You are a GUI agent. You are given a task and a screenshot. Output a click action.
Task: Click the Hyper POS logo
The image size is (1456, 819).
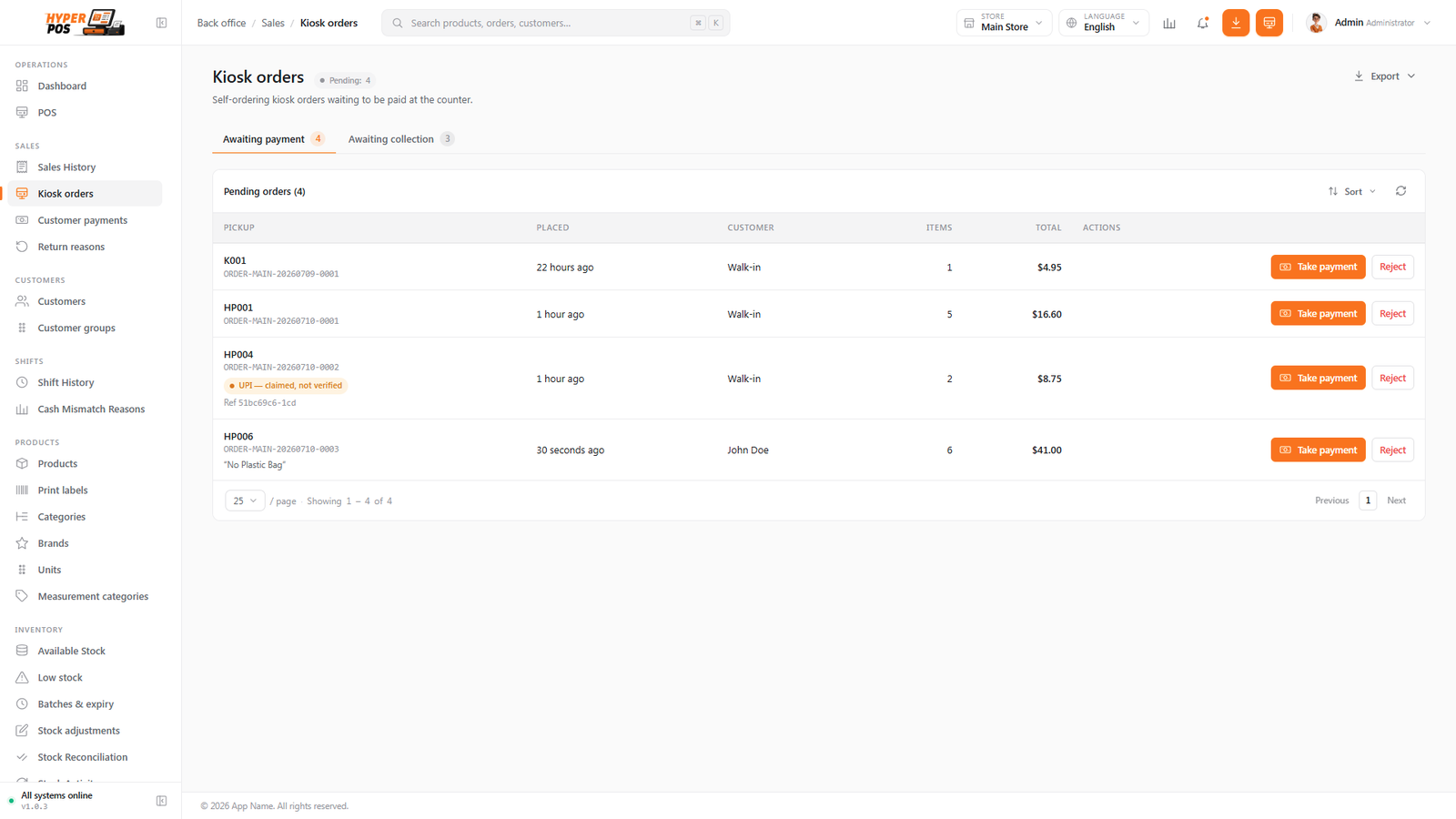pos(85,23)
